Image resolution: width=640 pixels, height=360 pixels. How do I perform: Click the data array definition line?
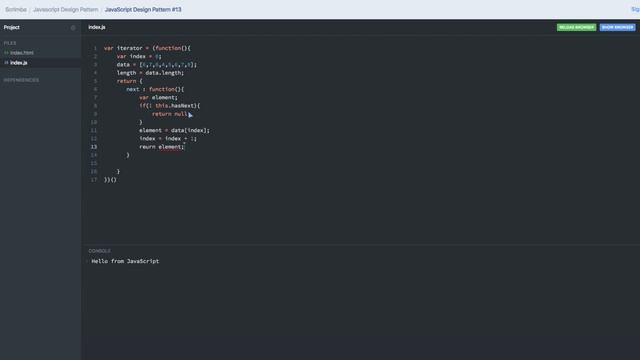point(157,64)
